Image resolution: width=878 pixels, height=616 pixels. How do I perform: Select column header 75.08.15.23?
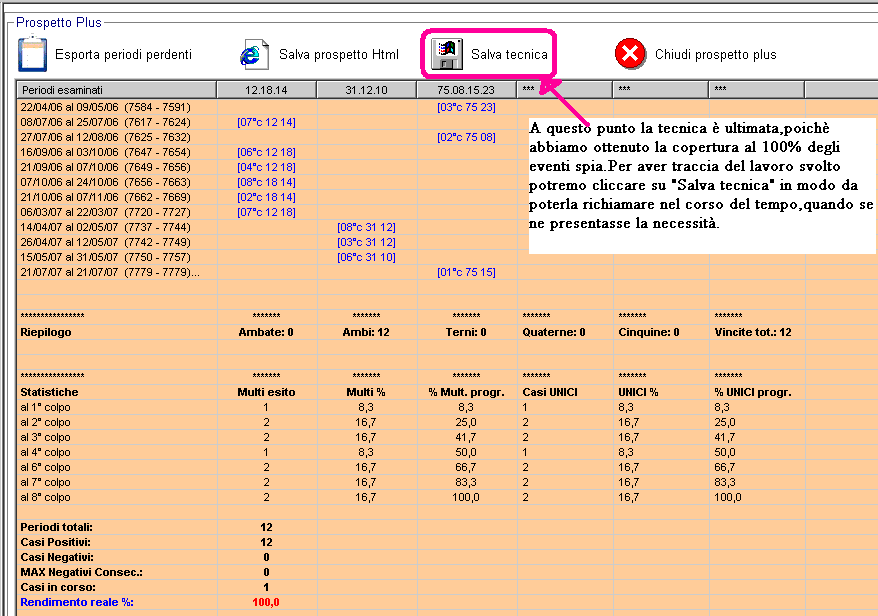pyautogui.click(x=466, y=90)
